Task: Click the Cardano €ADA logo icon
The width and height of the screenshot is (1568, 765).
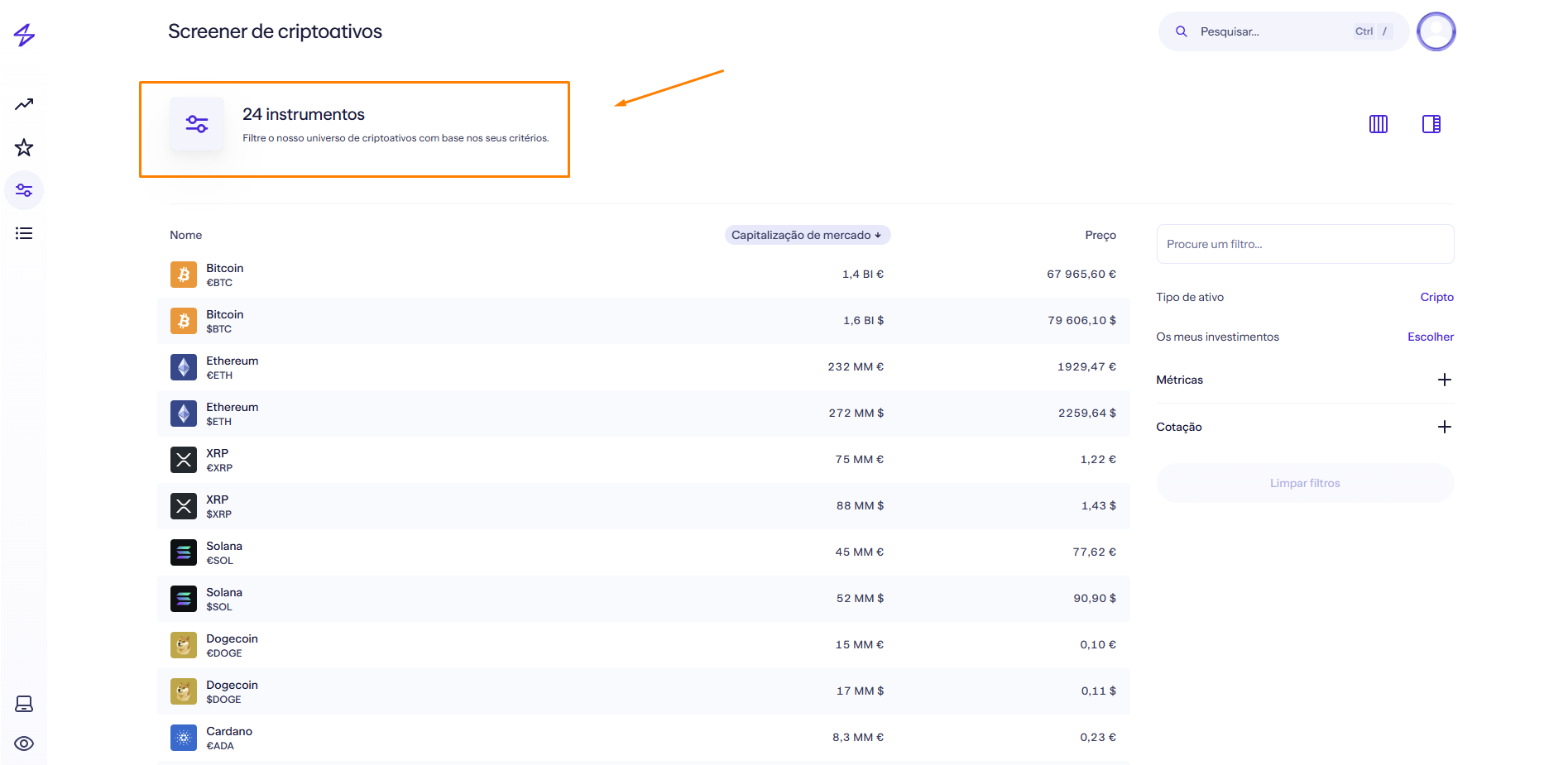Action: coord(184,738)
